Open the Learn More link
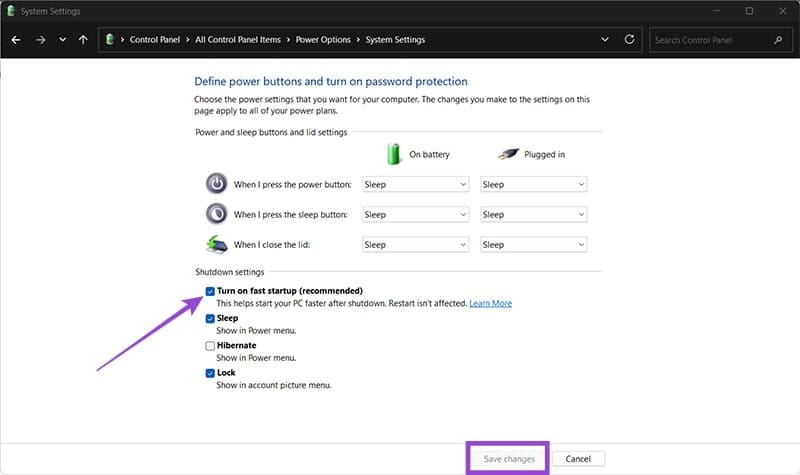Image resolution: width=800 pixels, height=475 pixels. 490,303
